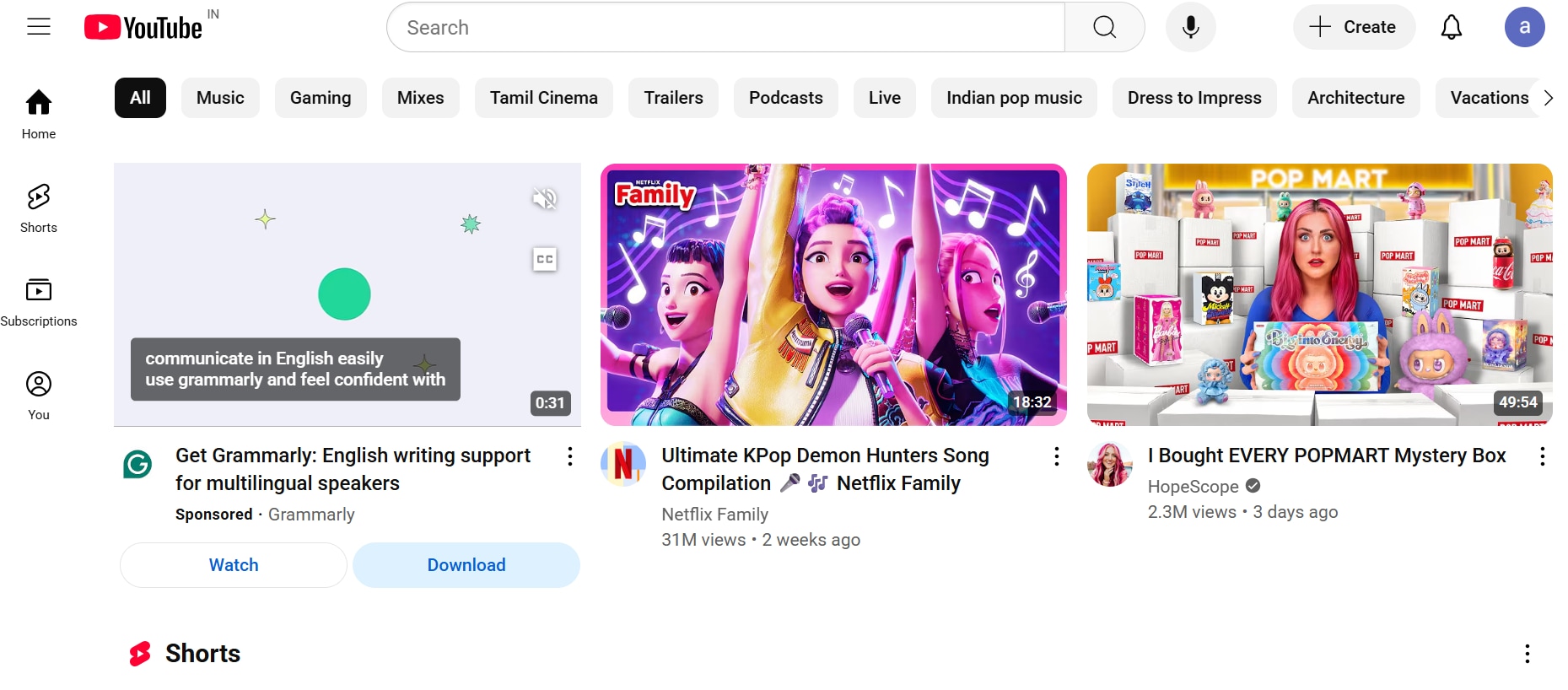This screenshot has height=690, width=1568.
Task: Click the Grammarly channel avatar
Action: [137, 464]
